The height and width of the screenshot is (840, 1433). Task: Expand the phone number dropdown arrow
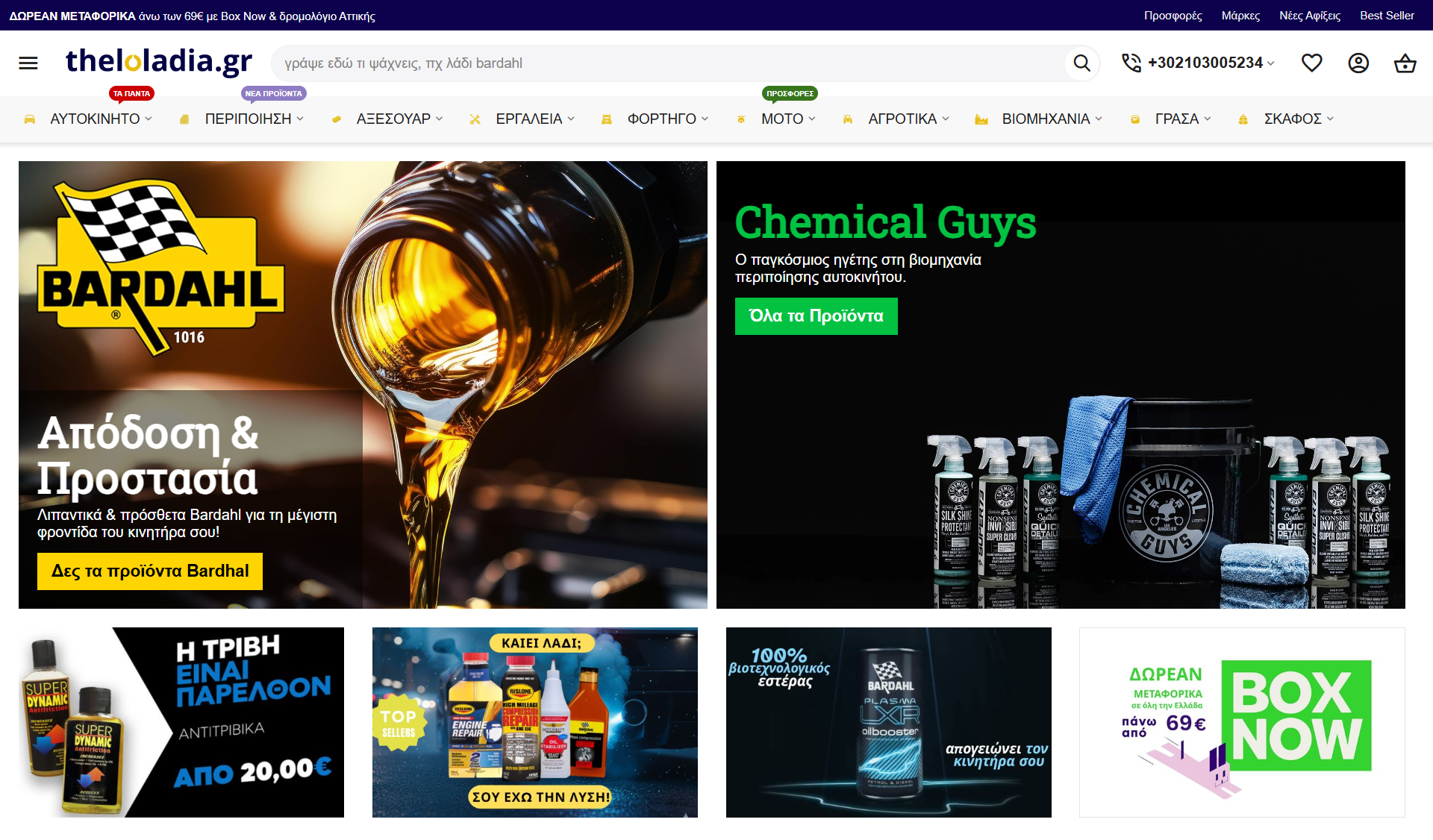[x=1270, y=63]
